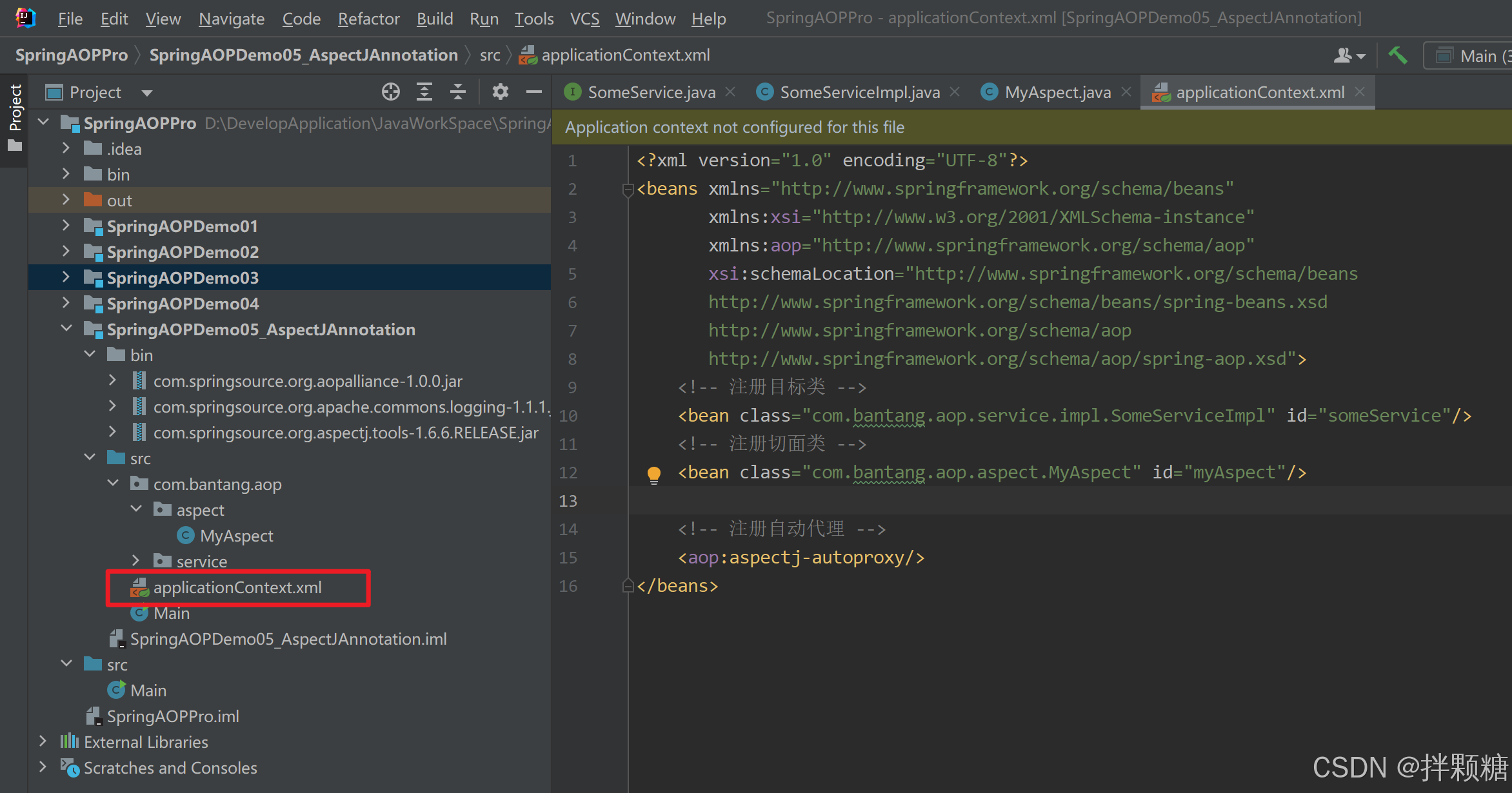Hide the Project panel with minus icon
The width and height of the screenshot is (1512, 793).
pyautogui.click(x=533, y=92)
